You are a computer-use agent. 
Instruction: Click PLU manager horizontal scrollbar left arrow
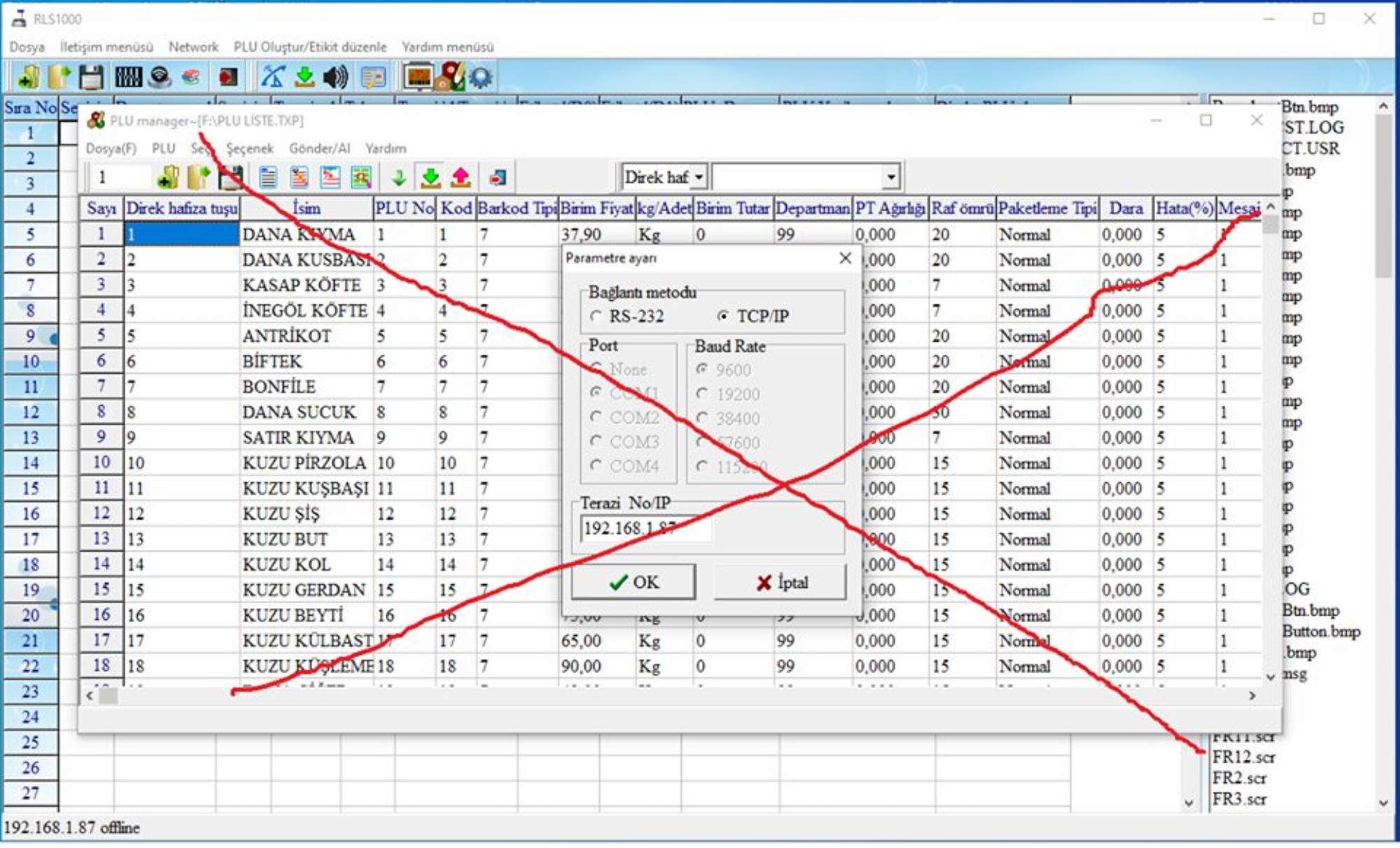(90, 695)
